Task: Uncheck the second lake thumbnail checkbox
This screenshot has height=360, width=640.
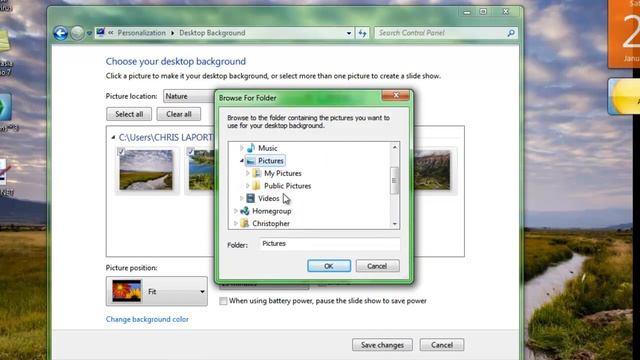Action: (x=190, y=152)
